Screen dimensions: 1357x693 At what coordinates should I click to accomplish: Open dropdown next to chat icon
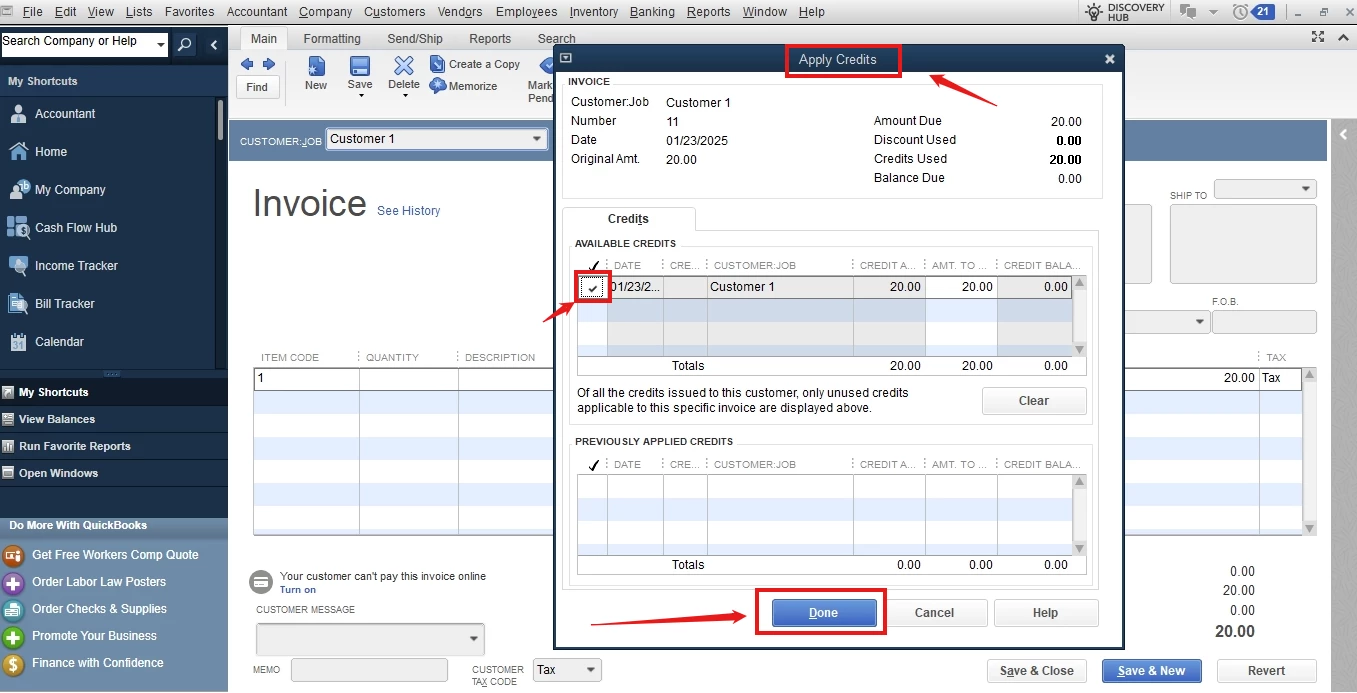click(1213, 12)
